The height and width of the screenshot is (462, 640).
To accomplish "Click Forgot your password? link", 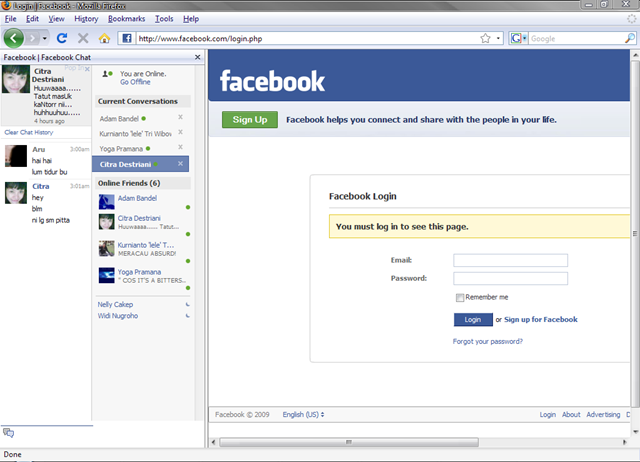I will [487, 342].
